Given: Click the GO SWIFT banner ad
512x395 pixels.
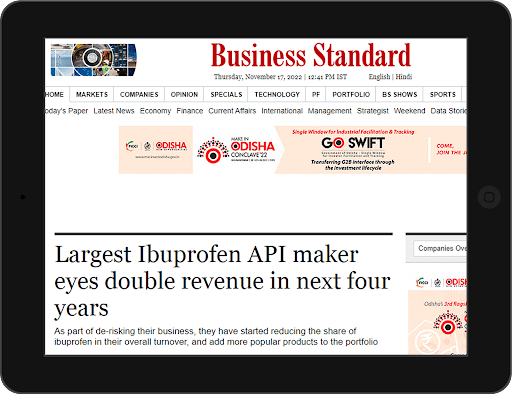Looking at the screenshot, I should coord(353,150).
